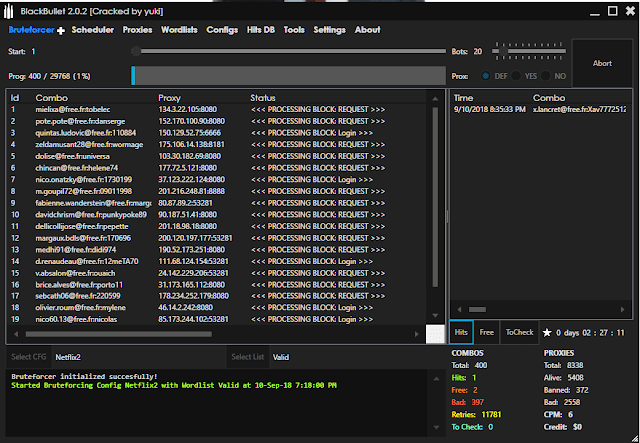Open the Configs tab
The image size is (640, 443).
[222, 30]
